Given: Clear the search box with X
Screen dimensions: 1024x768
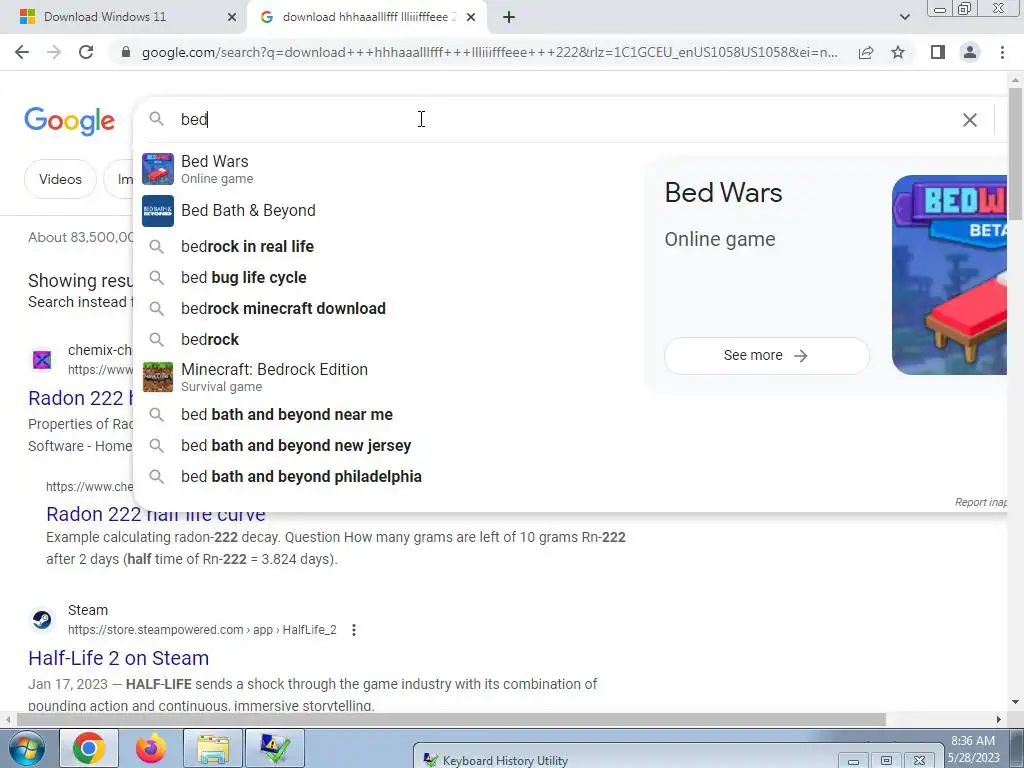Looking at the screenshot, I should pos(970,120).
